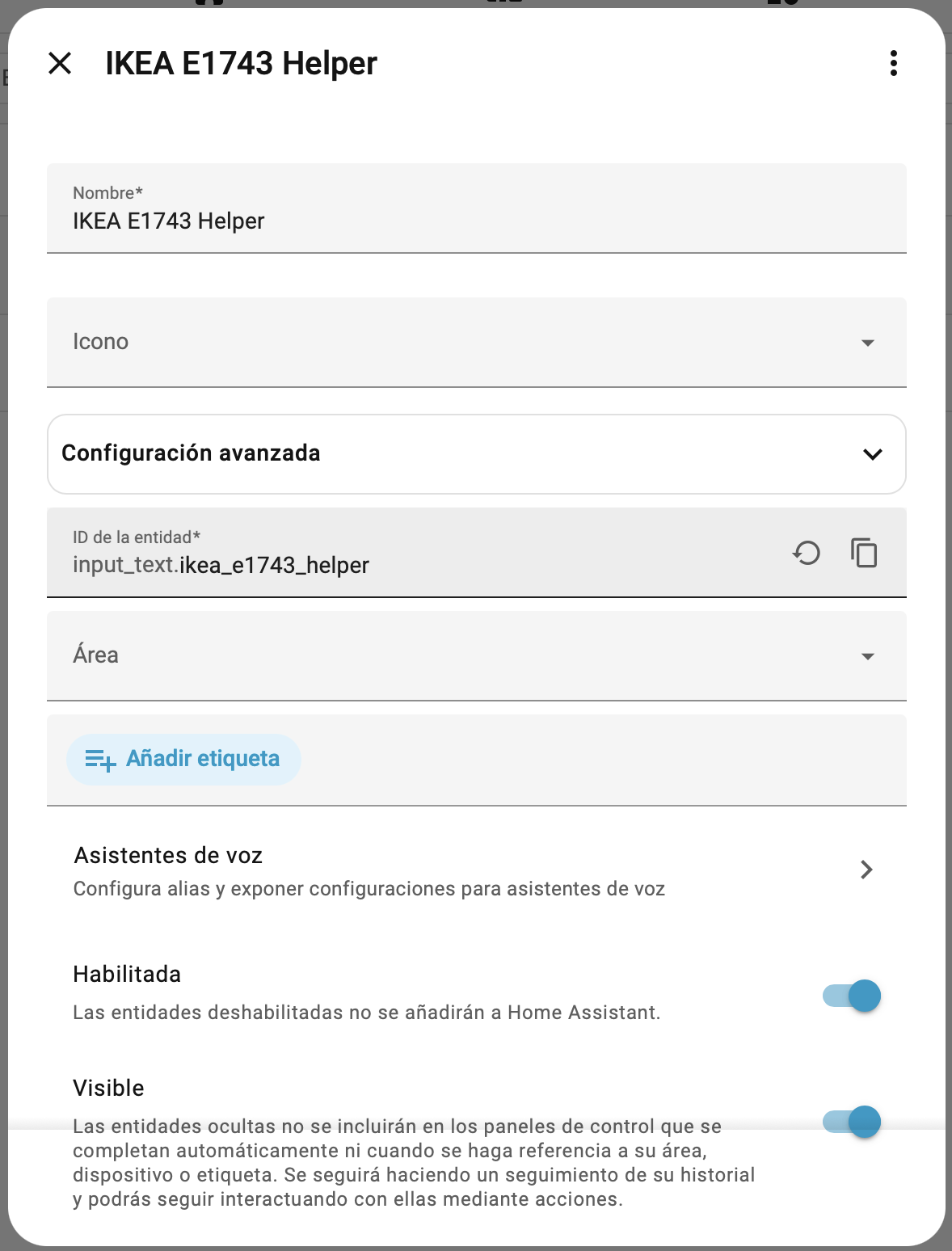Click the Icono field dropdown arrow
Viewport: 952px width, 1251px height.
coord(868,343)
